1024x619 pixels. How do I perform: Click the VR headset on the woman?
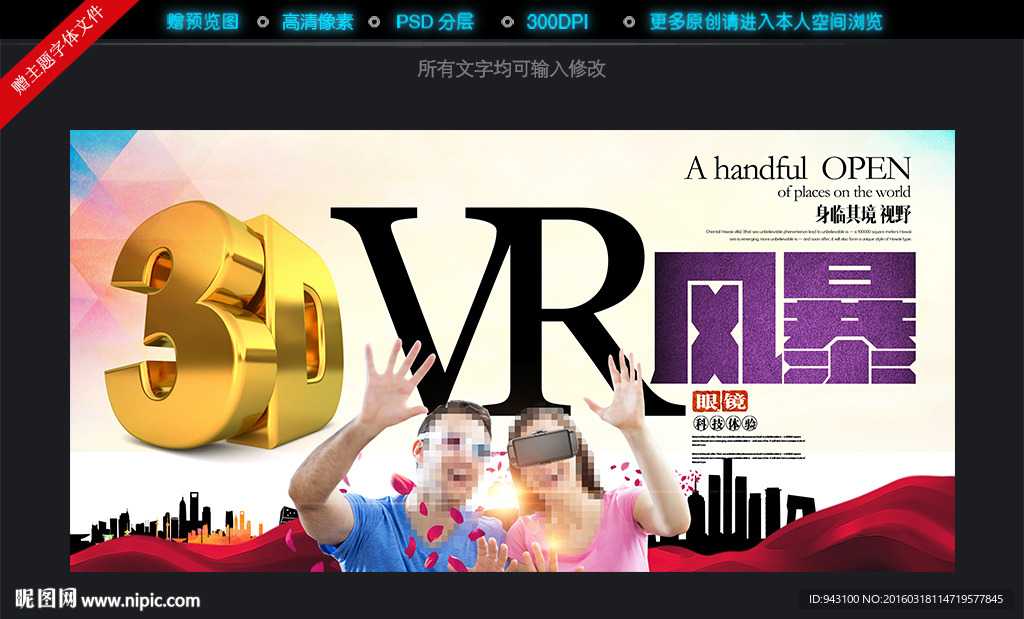click(x=543, y=446)
